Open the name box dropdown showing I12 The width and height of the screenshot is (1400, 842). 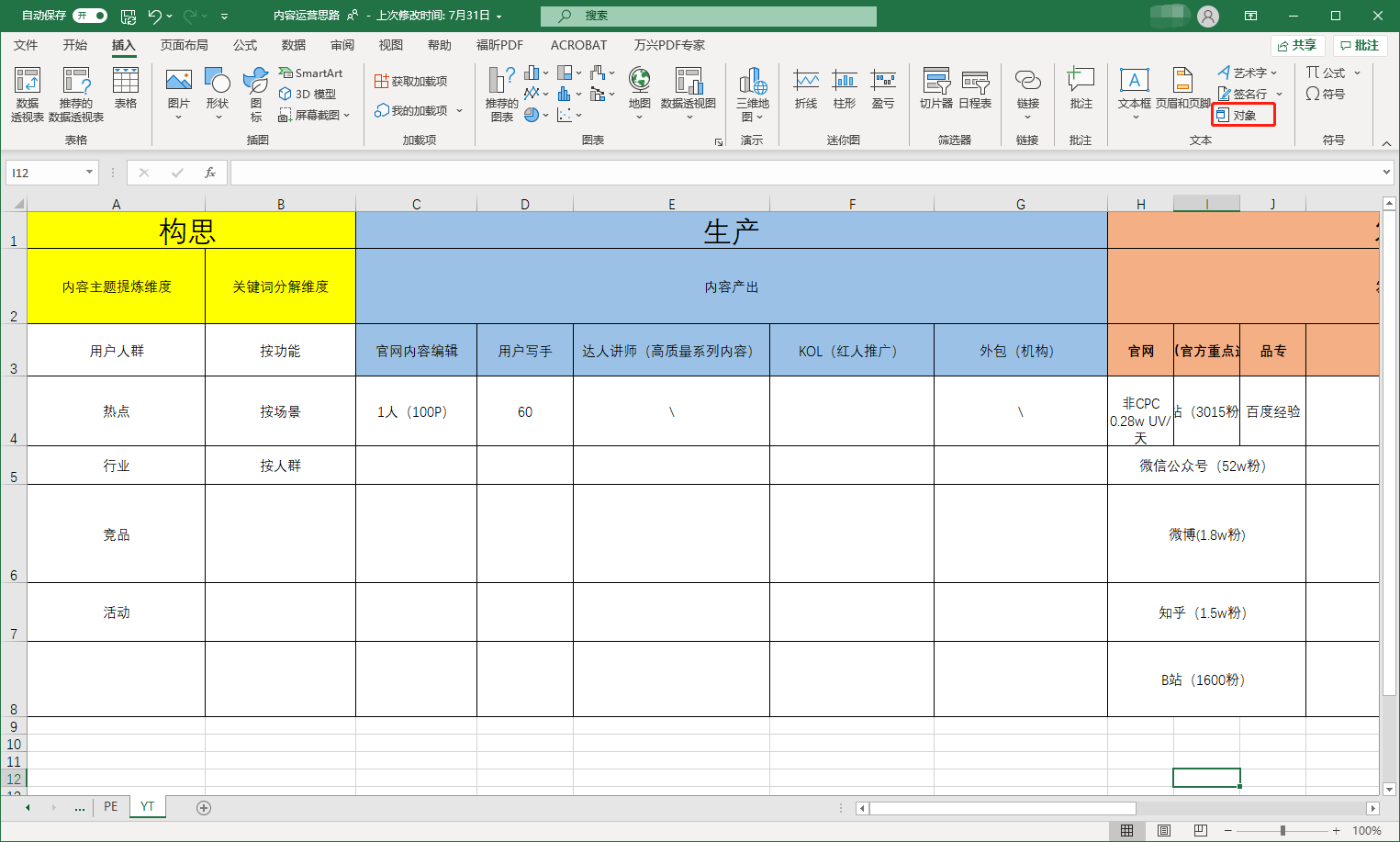click(x=87, y=172)
